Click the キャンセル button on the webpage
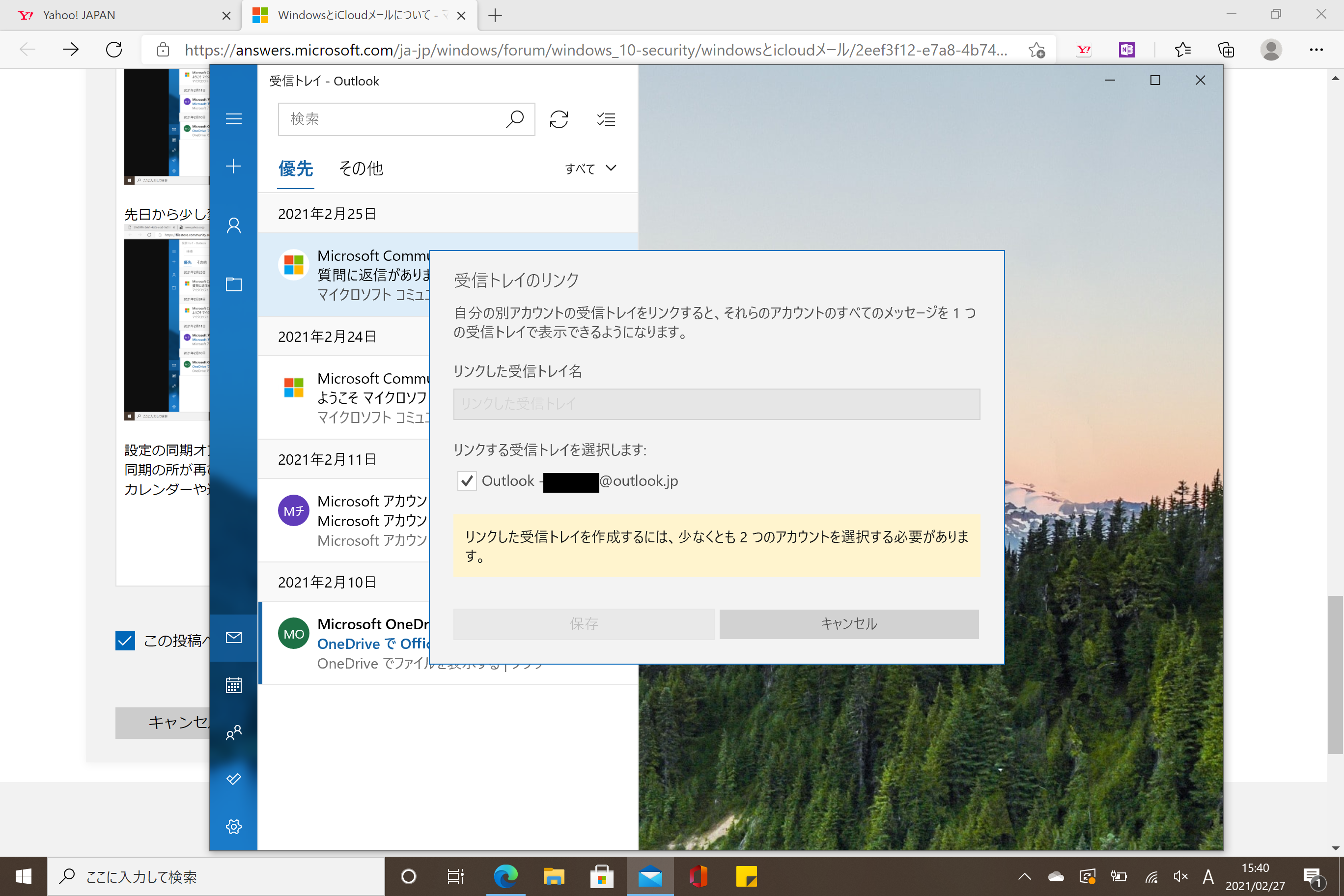 (163, 723)
